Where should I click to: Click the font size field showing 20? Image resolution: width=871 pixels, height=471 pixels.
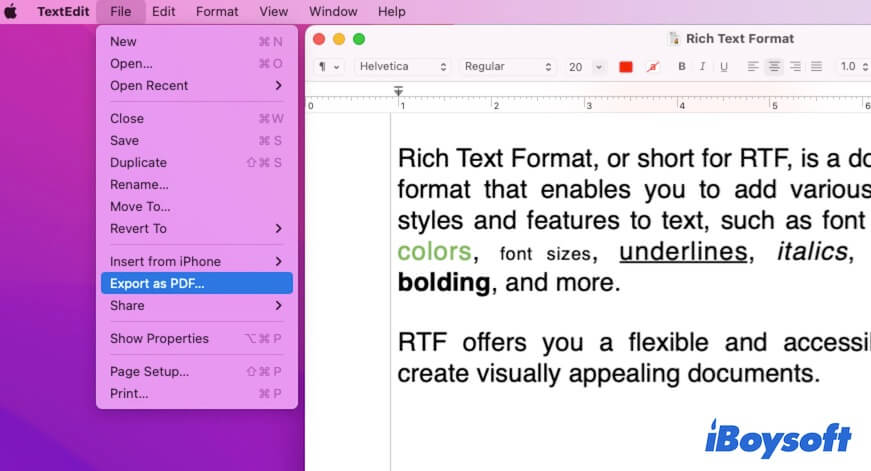576,67
